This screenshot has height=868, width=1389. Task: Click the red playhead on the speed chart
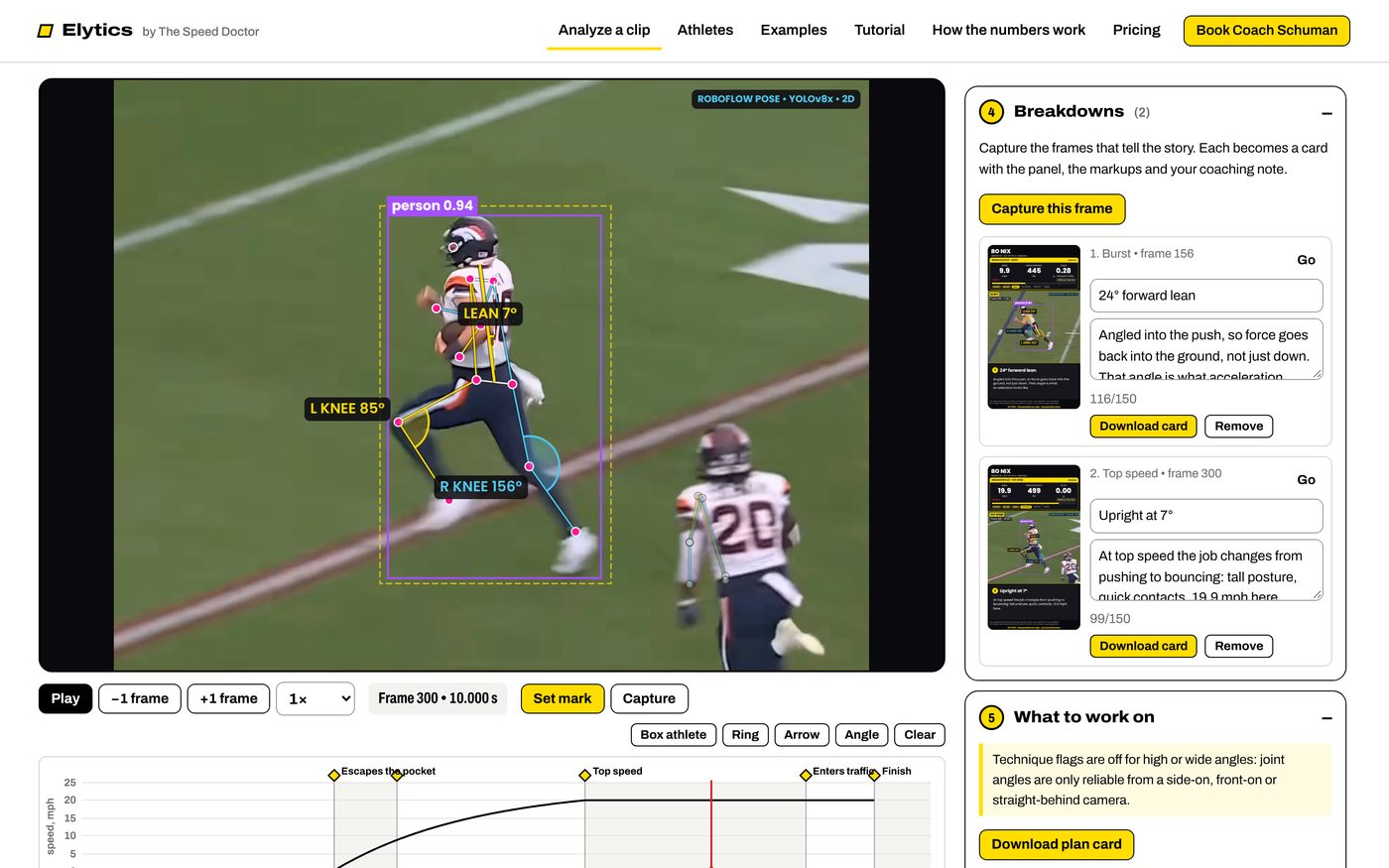(711, 823)
